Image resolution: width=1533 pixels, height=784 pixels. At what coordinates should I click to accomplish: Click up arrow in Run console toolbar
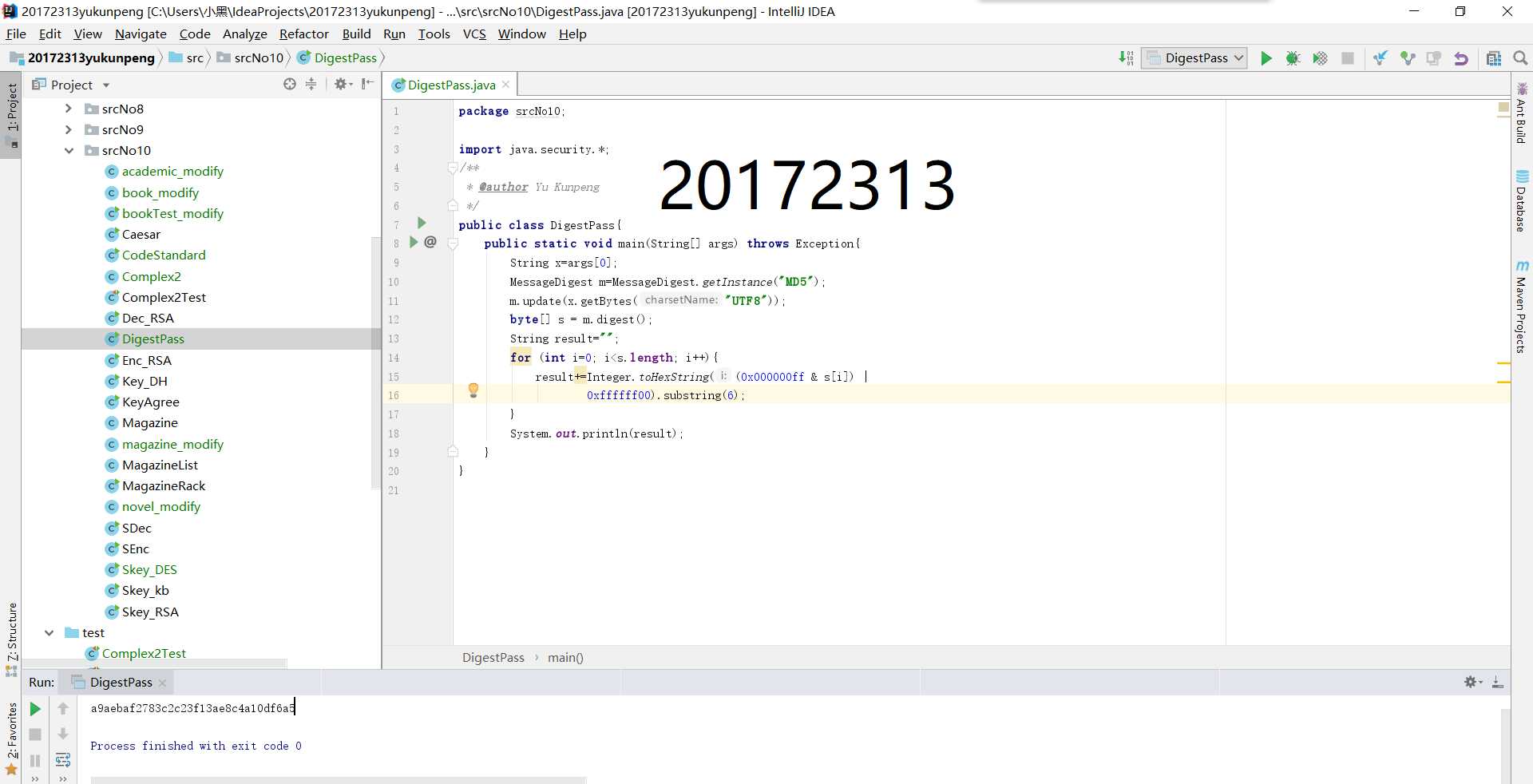63,709
